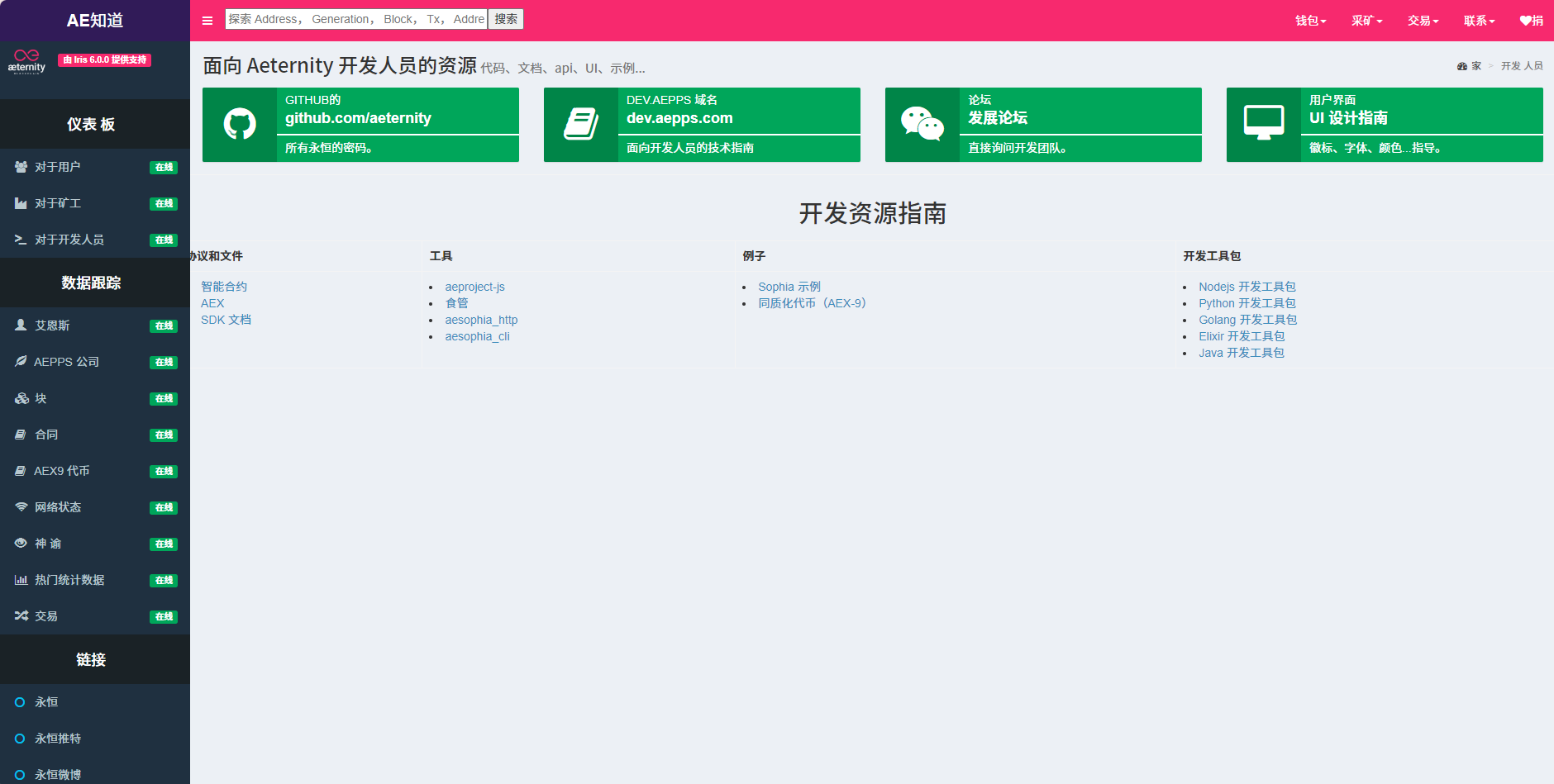Click the book icon on the dev.aepps.com card
1554x784 pixels.
tap(581, 124)
